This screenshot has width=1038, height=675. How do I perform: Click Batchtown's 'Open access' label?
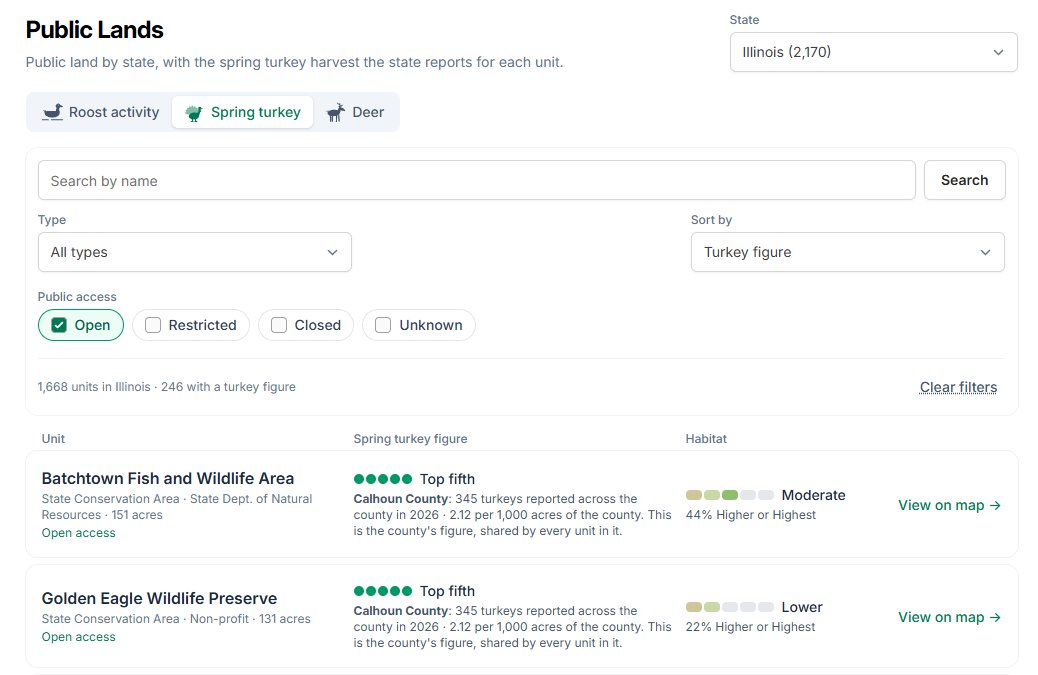(x=78, y=533)
